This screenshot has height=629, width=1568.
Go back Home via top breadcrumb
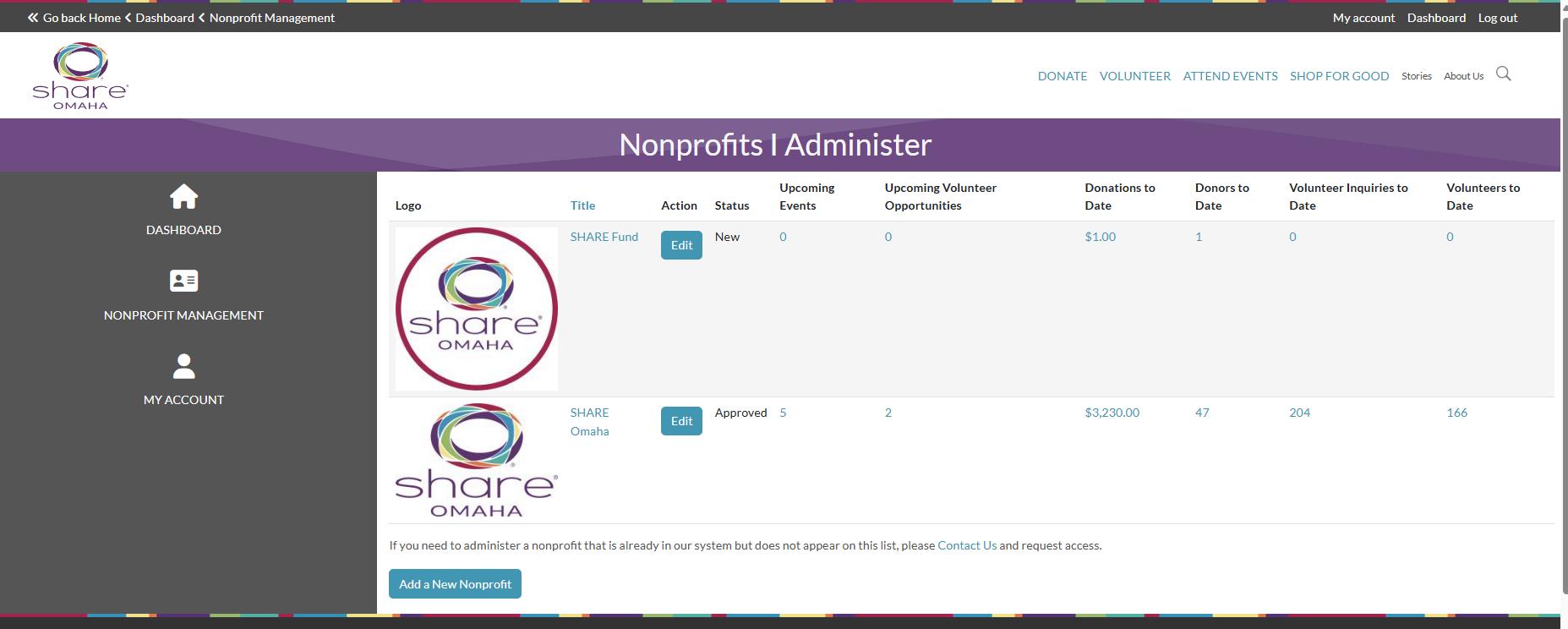(74, 18)
